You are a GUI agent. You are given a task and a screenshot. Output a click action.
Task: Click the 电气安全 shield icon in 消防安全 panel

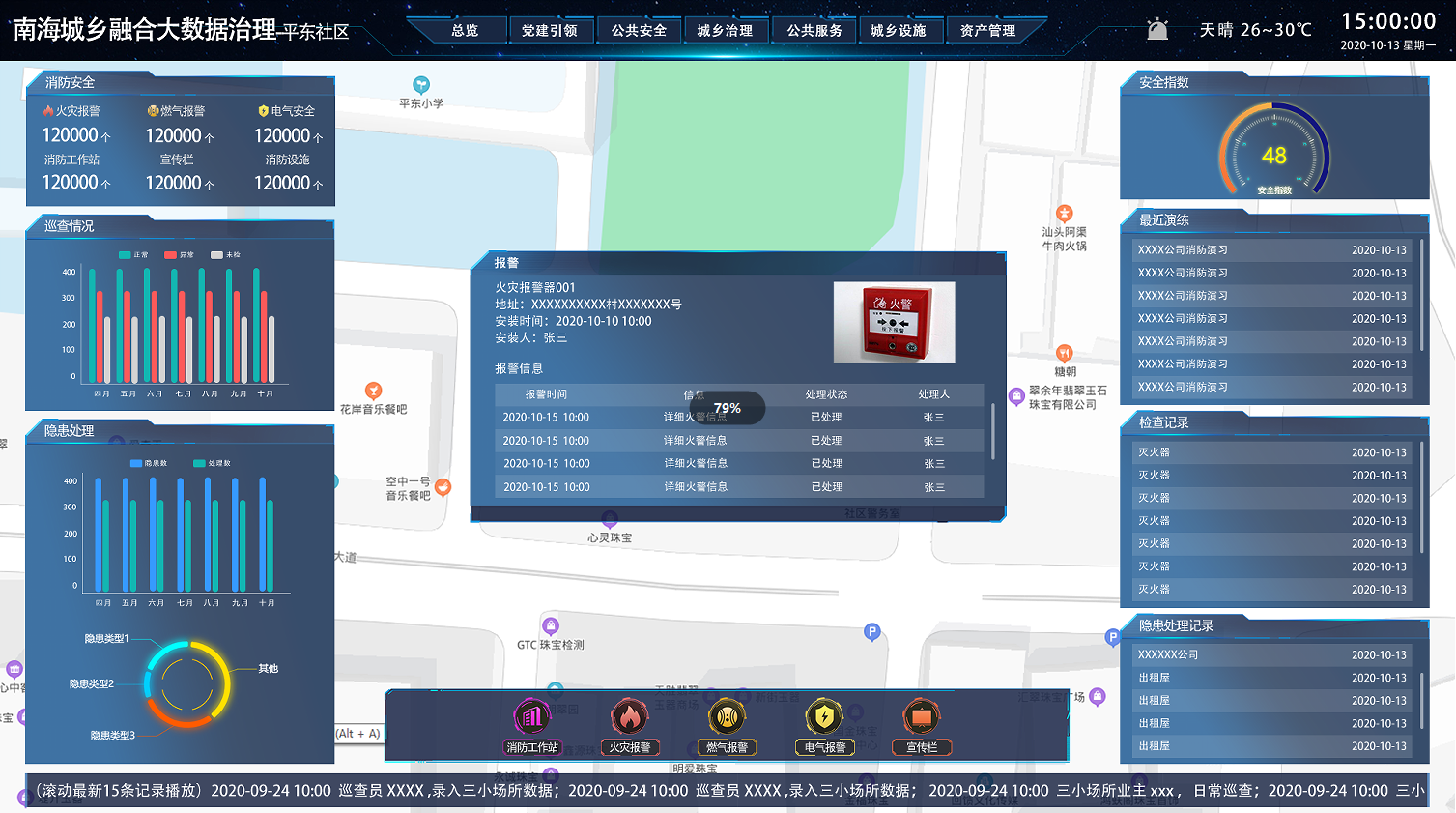click(x=263, y=111)
